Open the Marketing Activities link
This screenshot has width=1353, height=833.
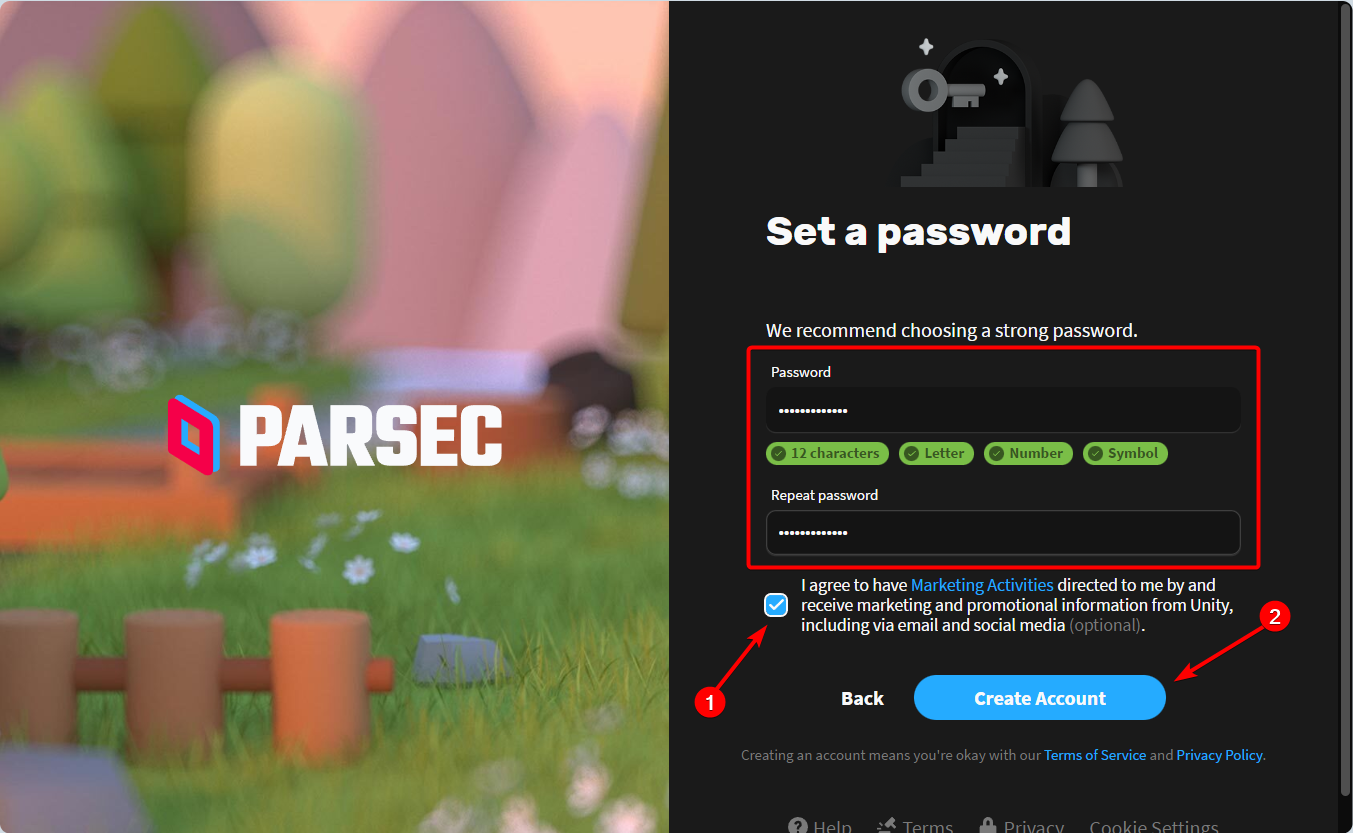[982, 585]
